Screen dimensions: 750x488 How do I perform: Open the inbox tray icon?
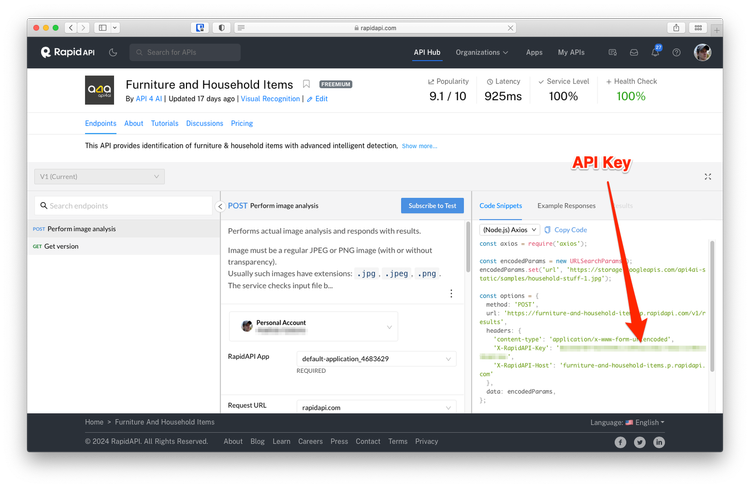(x=634, y=52)
